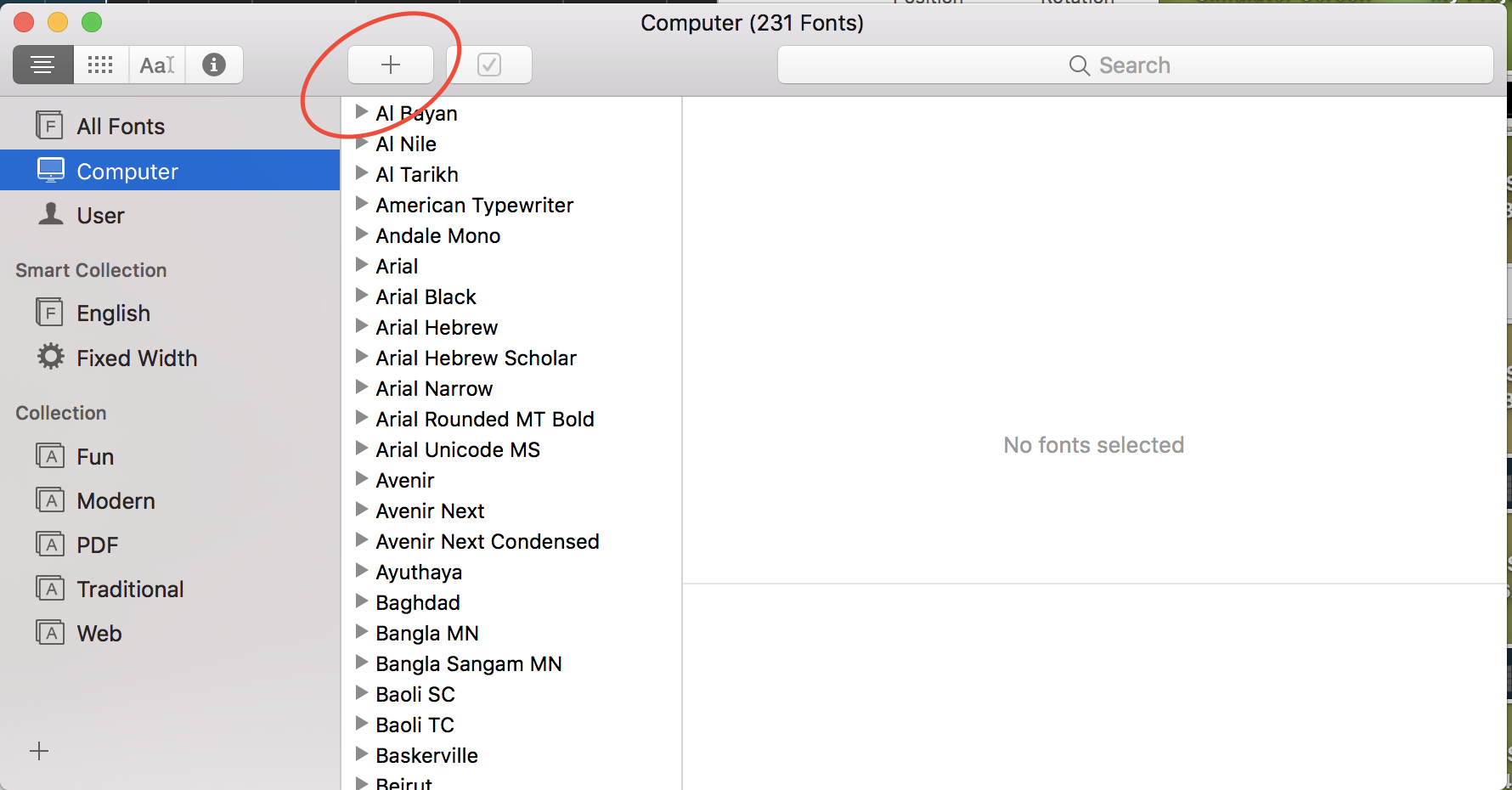Expand the American Typewriter font family
Viewport: 1512px width, 790px height.
[x=362, y=204]
